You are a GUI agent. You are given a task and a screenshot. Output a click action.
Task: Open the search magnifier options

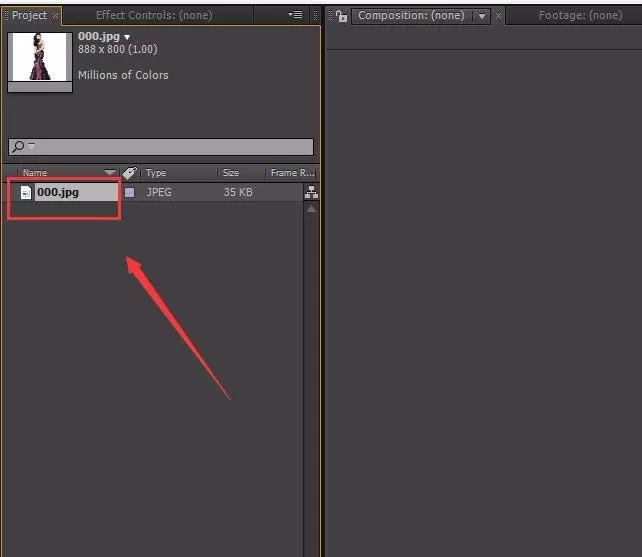[23, 146]
